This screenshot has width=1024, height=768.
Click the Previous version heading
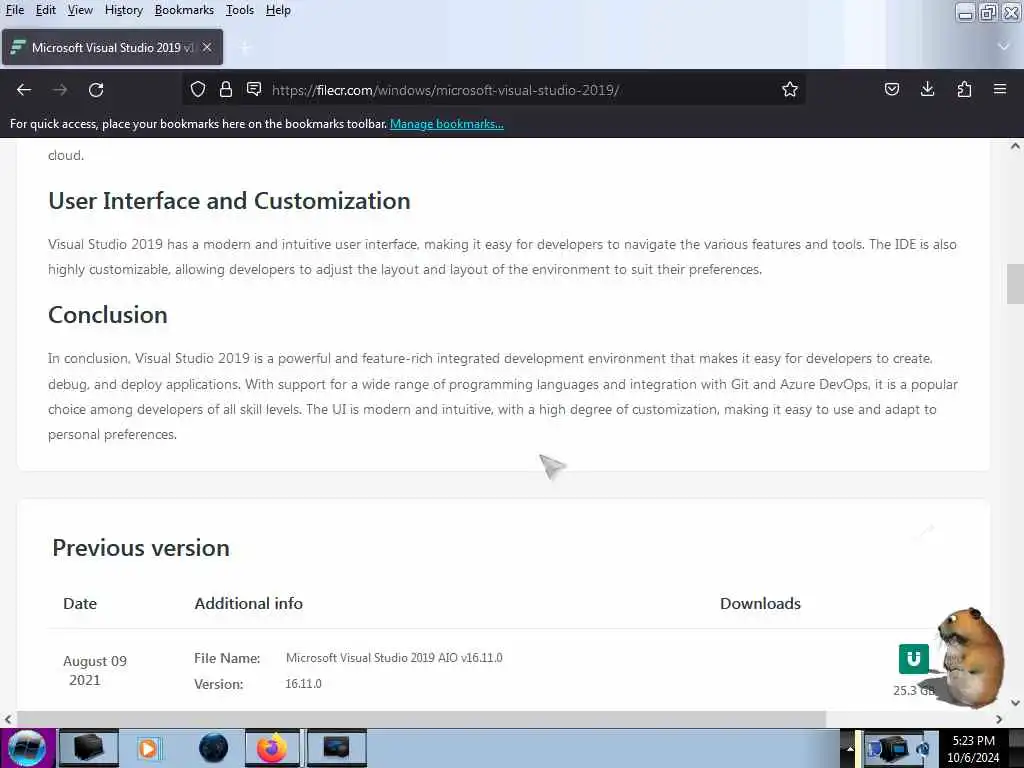click(x=141, y=548)
